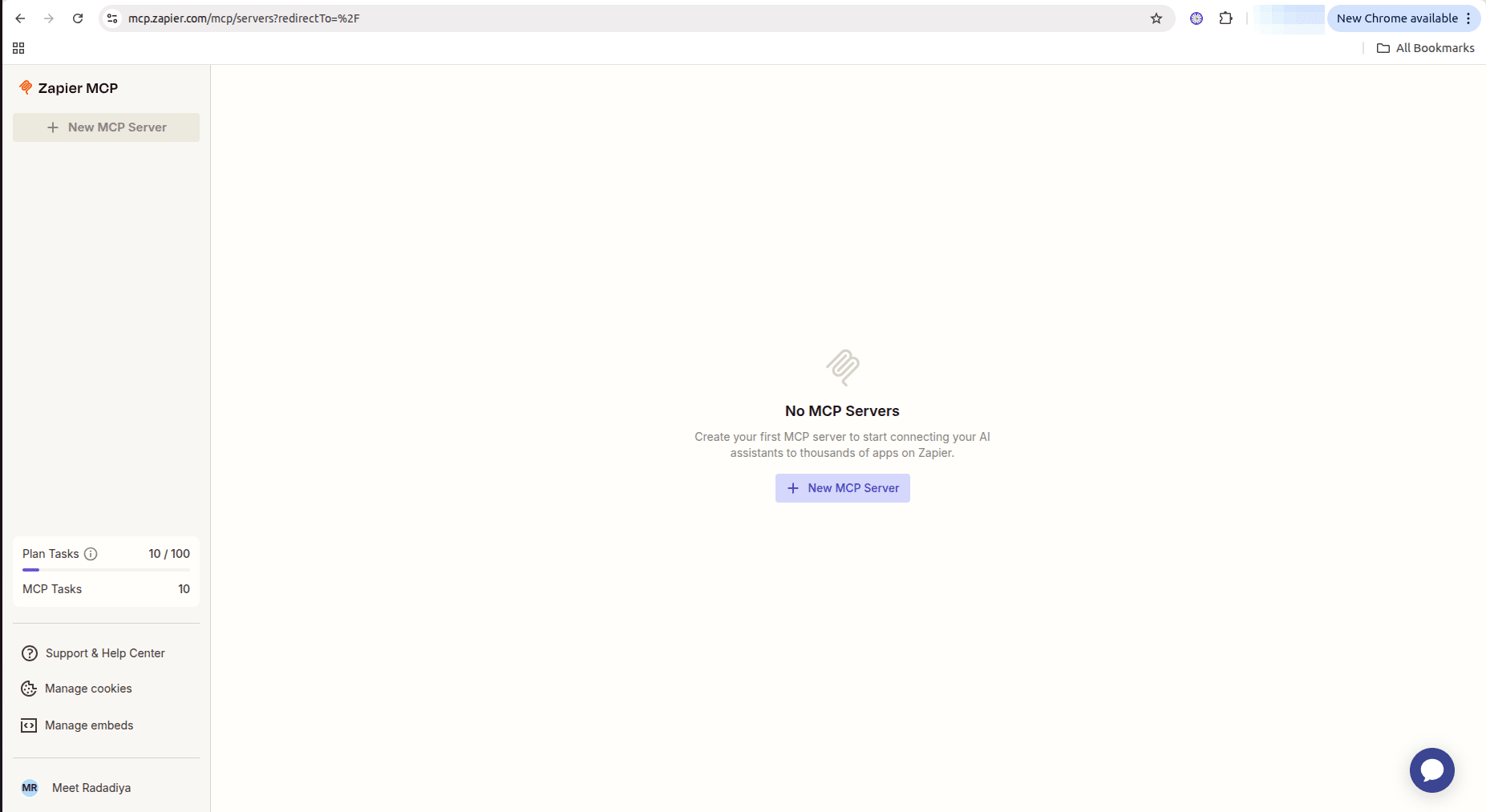Open the Plan Tasks info icon

click(x=91, y=554)
